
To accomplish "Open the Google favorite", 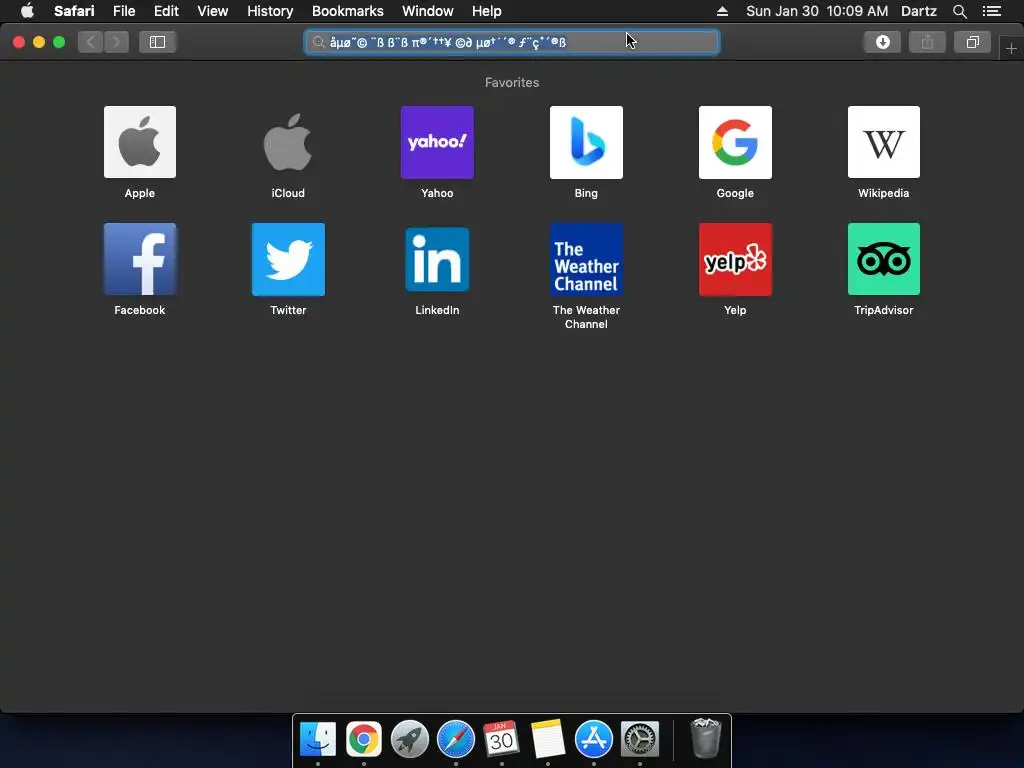I will 735,142.
